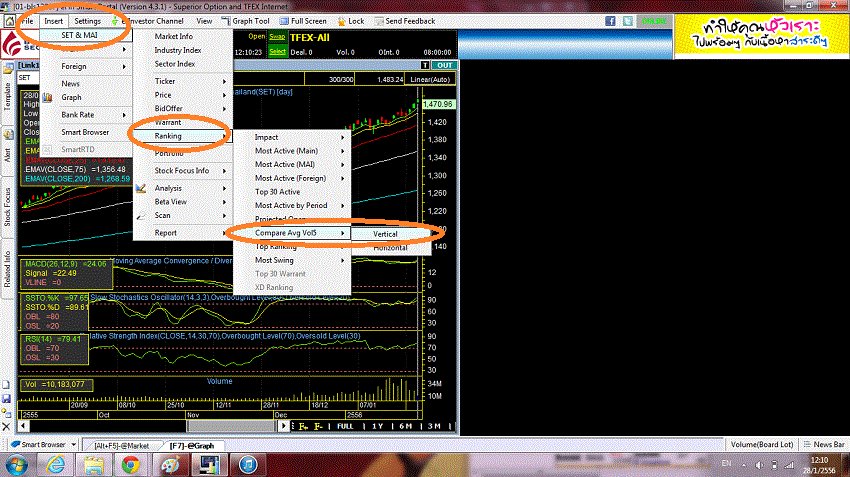This screenshot has width=850, height=477.
Task: Set chart range to 1 Y
Action: point(377,427)
